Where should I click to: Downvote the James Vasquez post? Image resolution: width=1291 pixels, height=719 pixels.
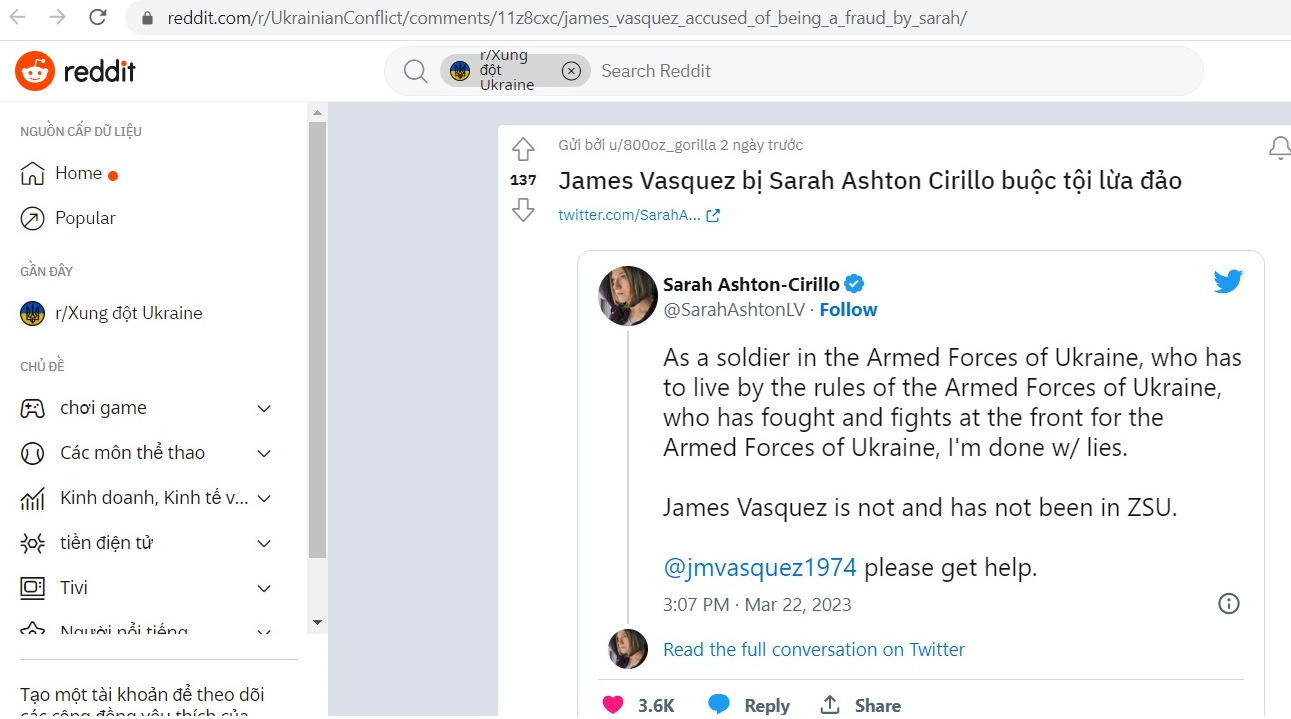click(x=523, y=210)
